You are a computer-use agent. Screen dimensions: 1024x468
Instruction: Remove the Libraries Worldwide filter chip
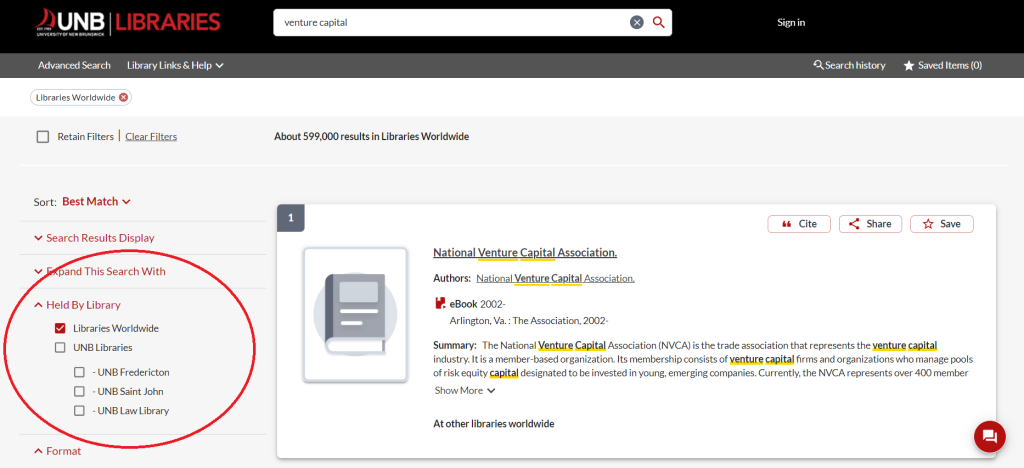(x=123, y=97)
